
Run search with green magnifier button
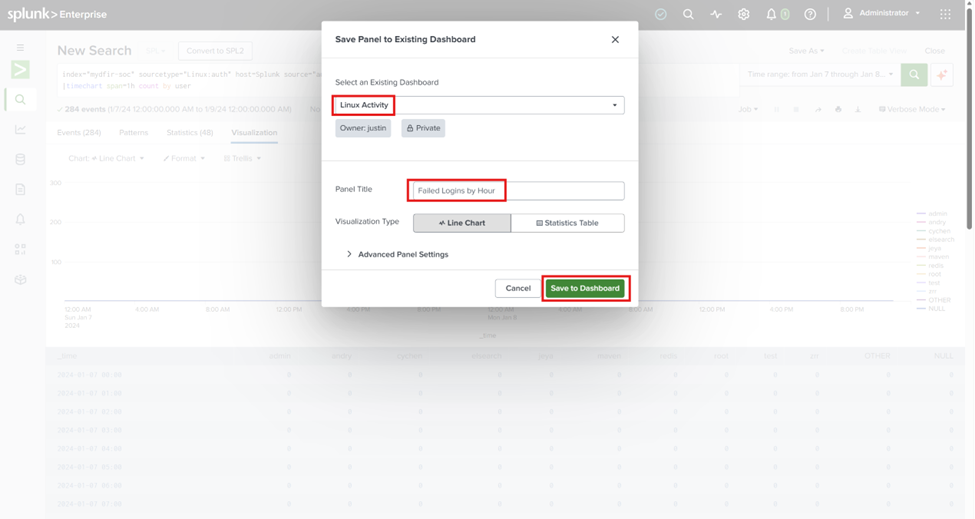(914, 75)
